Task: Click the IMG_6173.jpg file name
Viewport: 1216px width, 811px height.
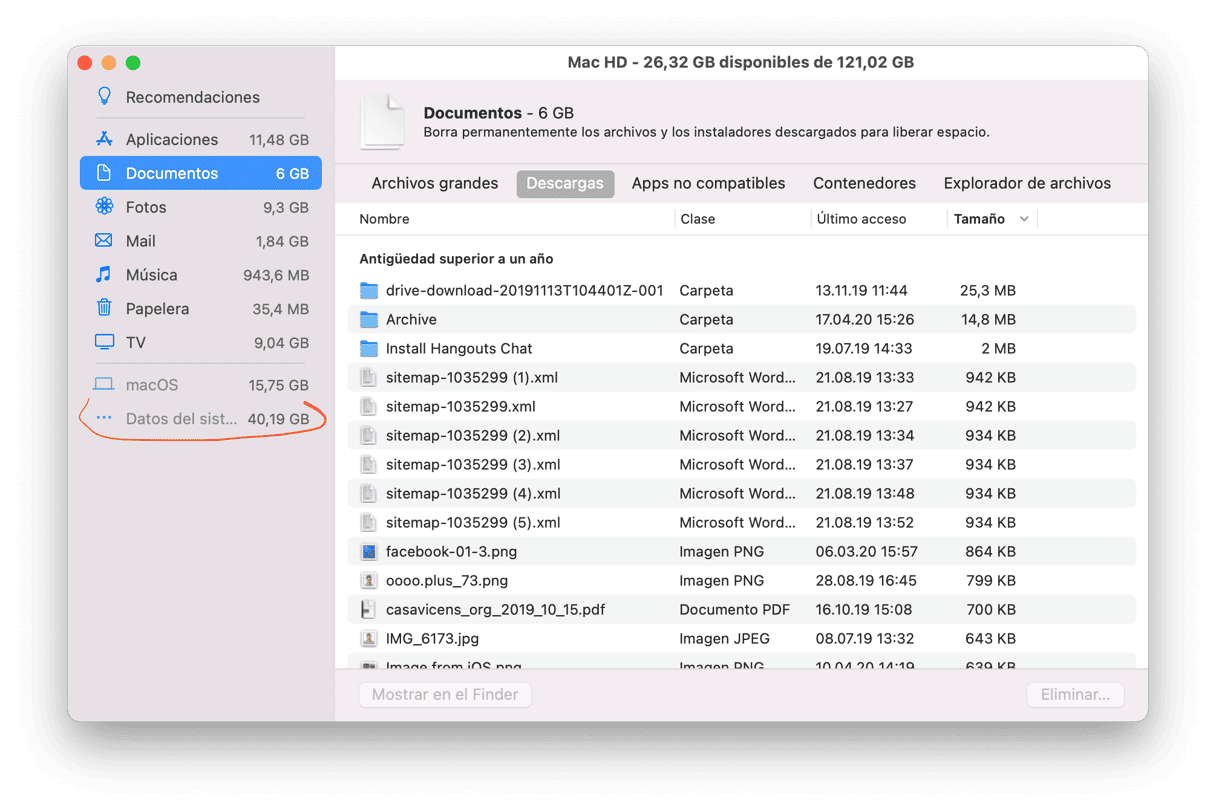Action: pyautogui.click(x=432, y=639)
